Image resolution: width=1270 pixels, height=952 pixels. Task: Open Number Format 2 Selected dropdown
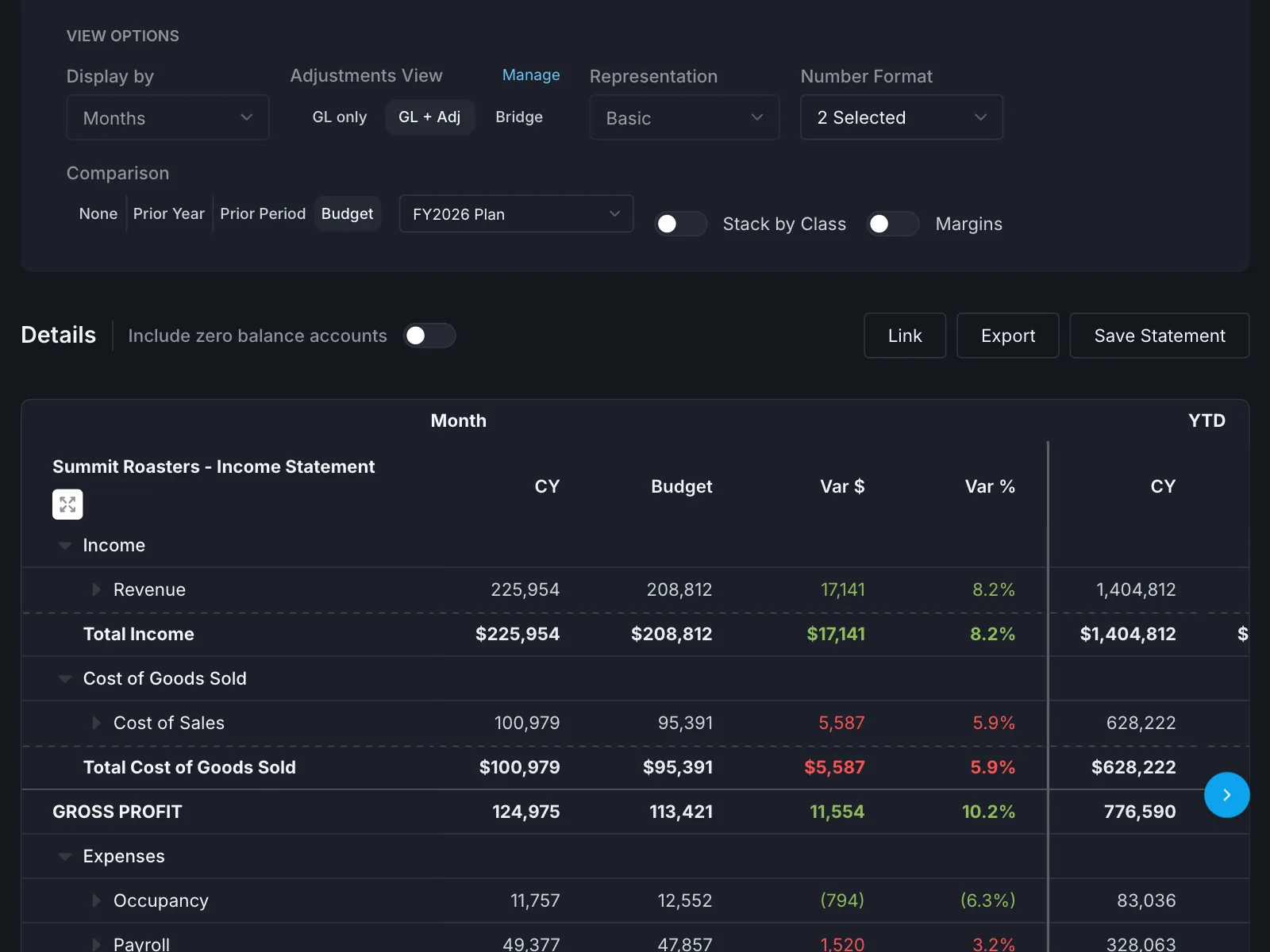pos(902,117)
